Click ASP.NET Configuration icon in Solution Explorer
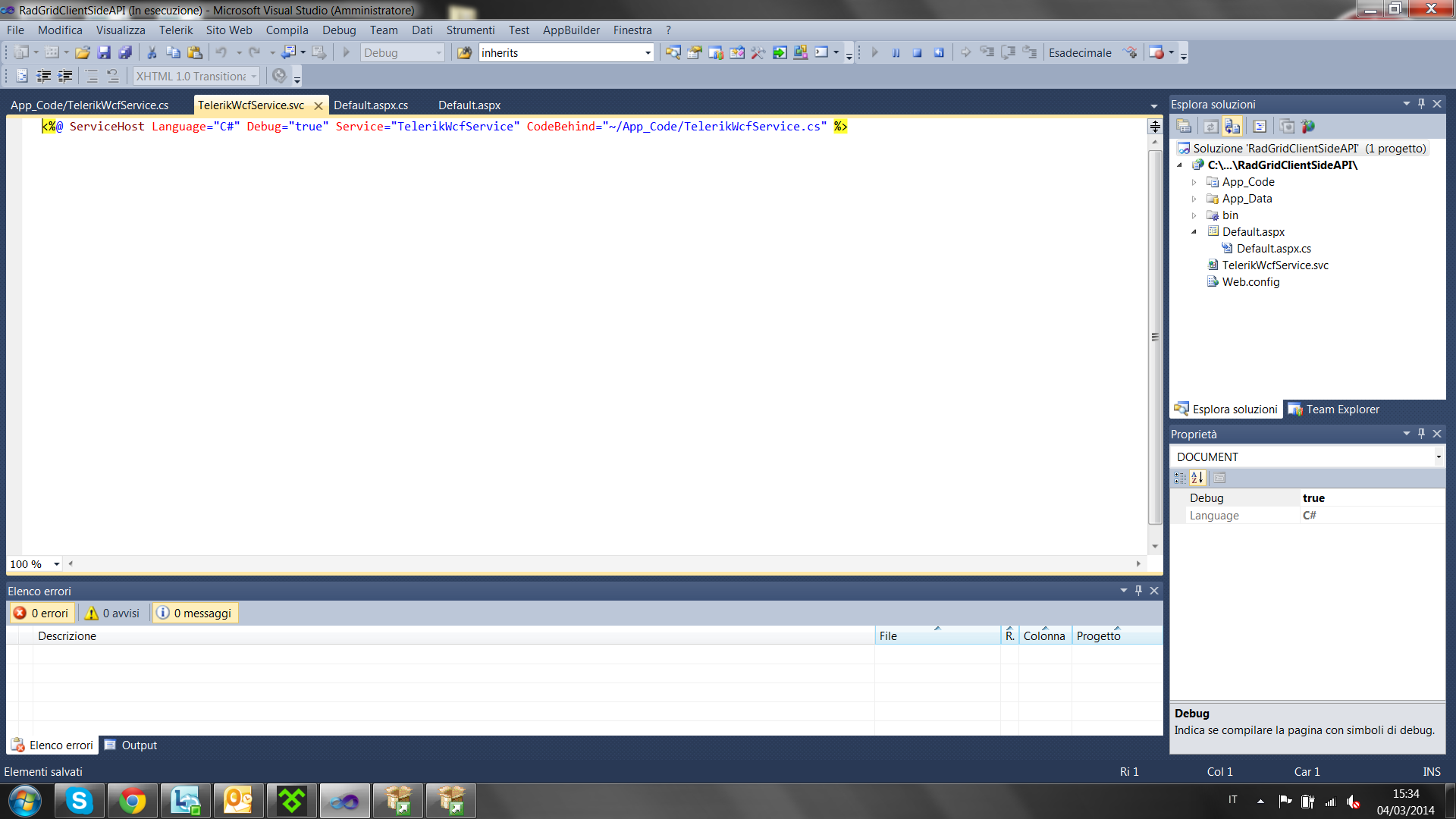Screen dimensions: 1456x819 [1308, 126]
